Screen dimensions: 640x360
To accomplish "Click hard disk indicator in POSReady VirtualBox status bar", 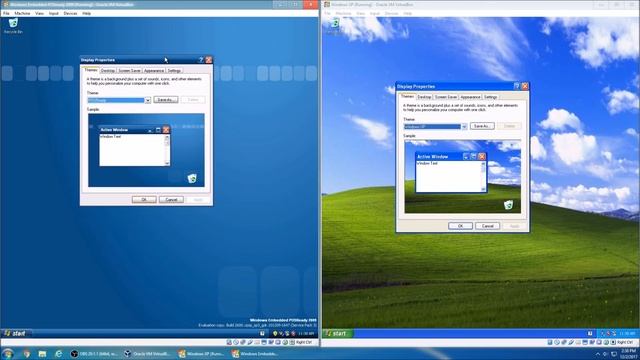I will pos(229,342).
